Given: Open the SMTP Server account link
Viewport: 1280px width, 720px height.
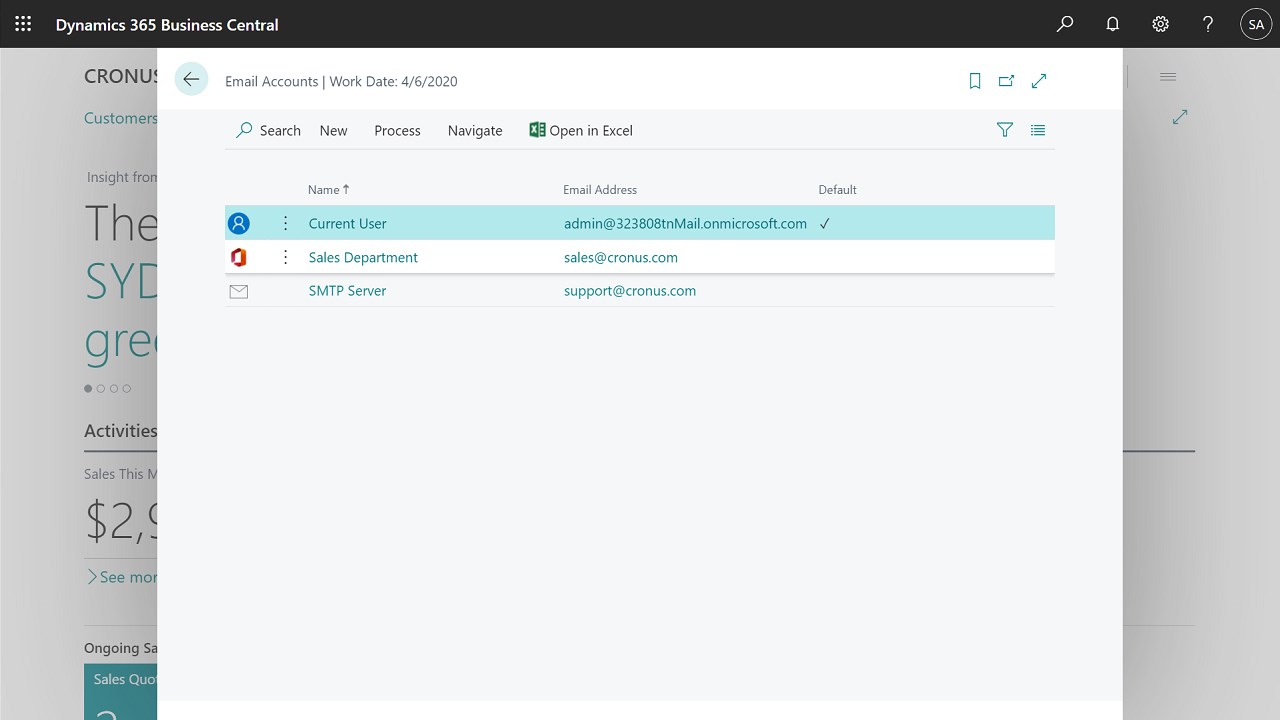Looking at the screenshot, I should tap(347, 291).
